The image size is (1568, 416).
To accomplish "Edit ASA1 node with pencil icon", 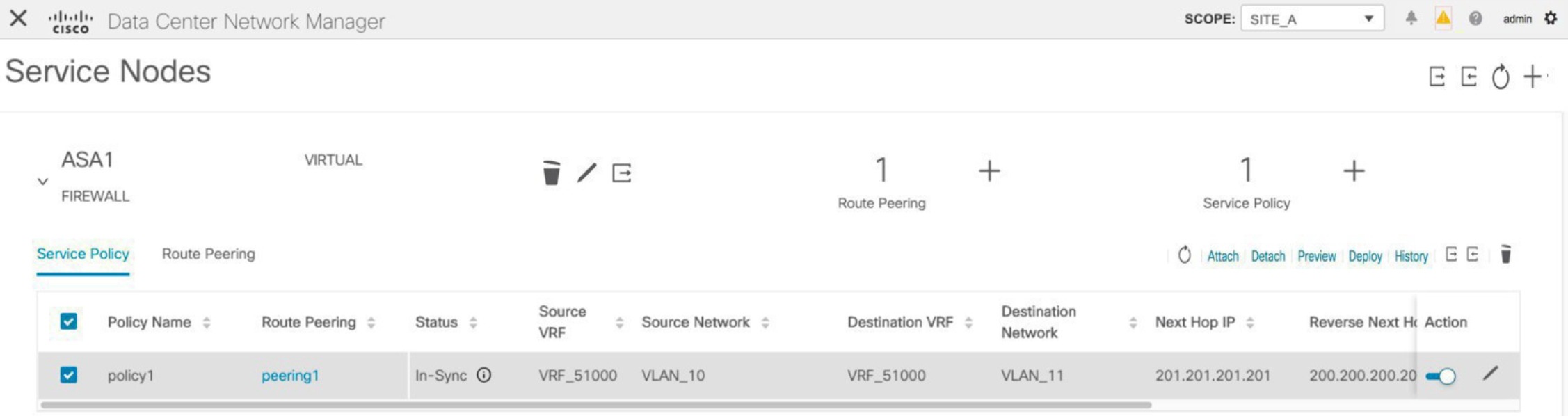I will 587,173.
